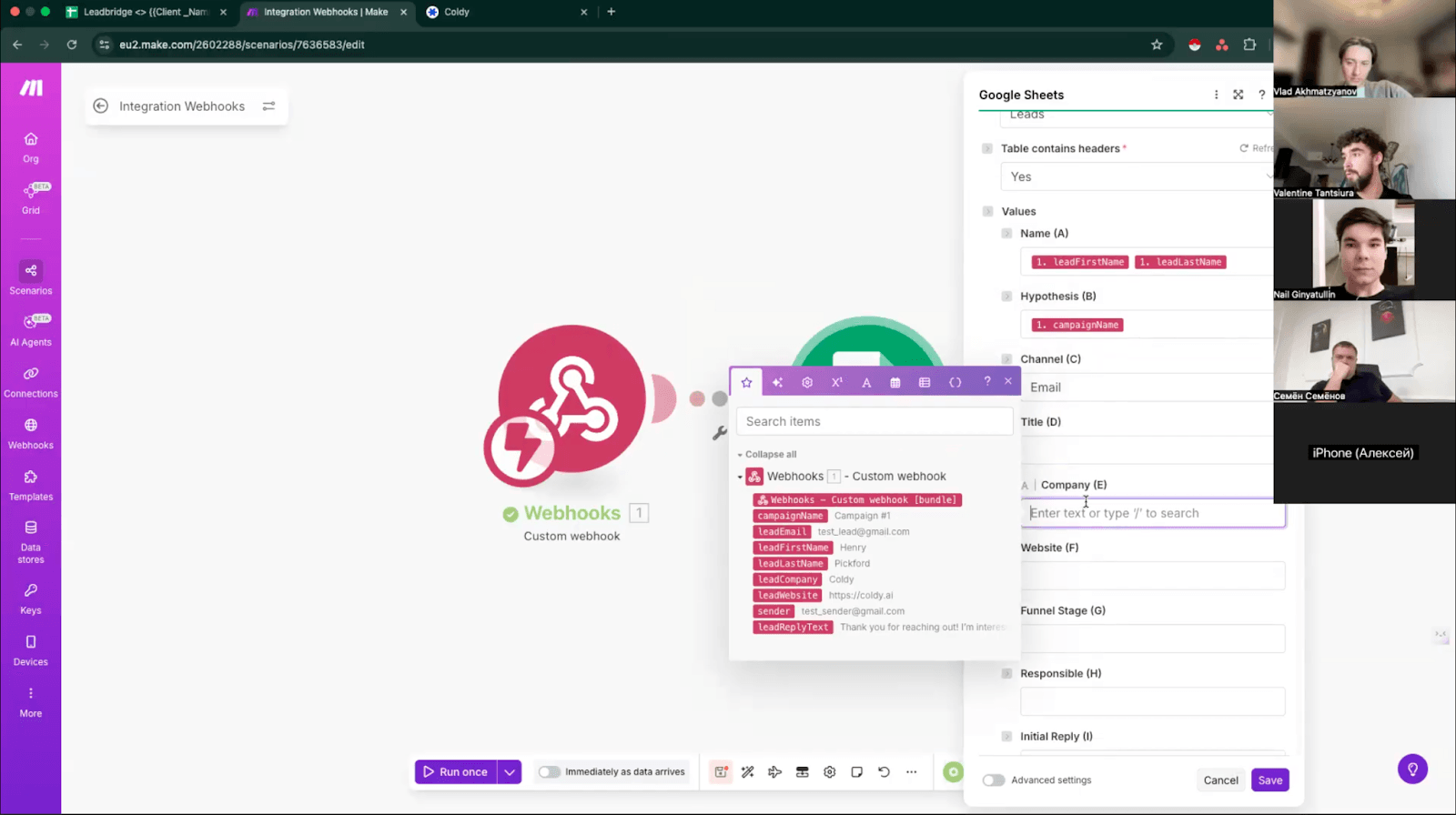This screenshot has height=815, width=1456.
Task: Toggle the Immediately as data arrives switch
Action: pos(549,772)
